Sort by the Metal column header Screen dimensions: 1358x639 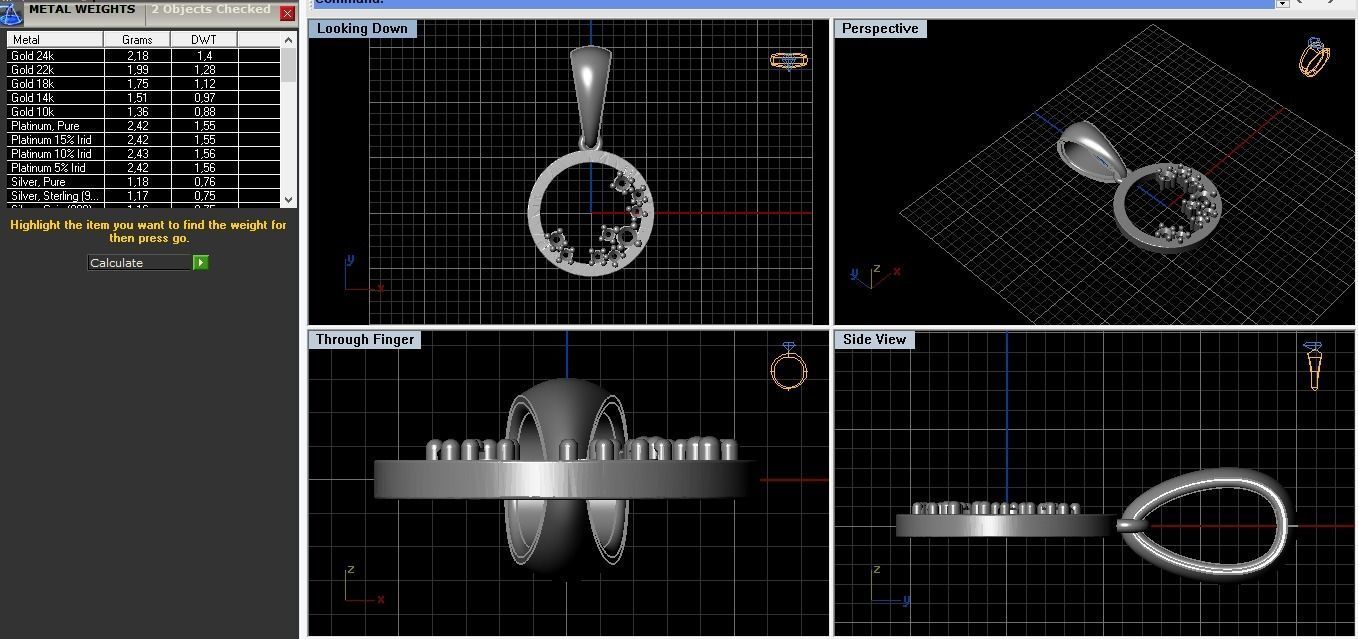(x=55, y=39)
